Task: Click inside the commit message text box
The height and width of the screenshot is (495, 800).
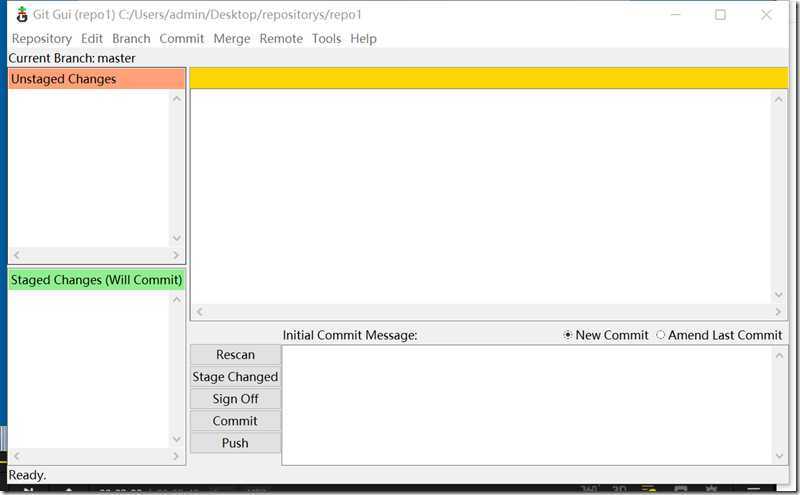Action: click(527, 405)
